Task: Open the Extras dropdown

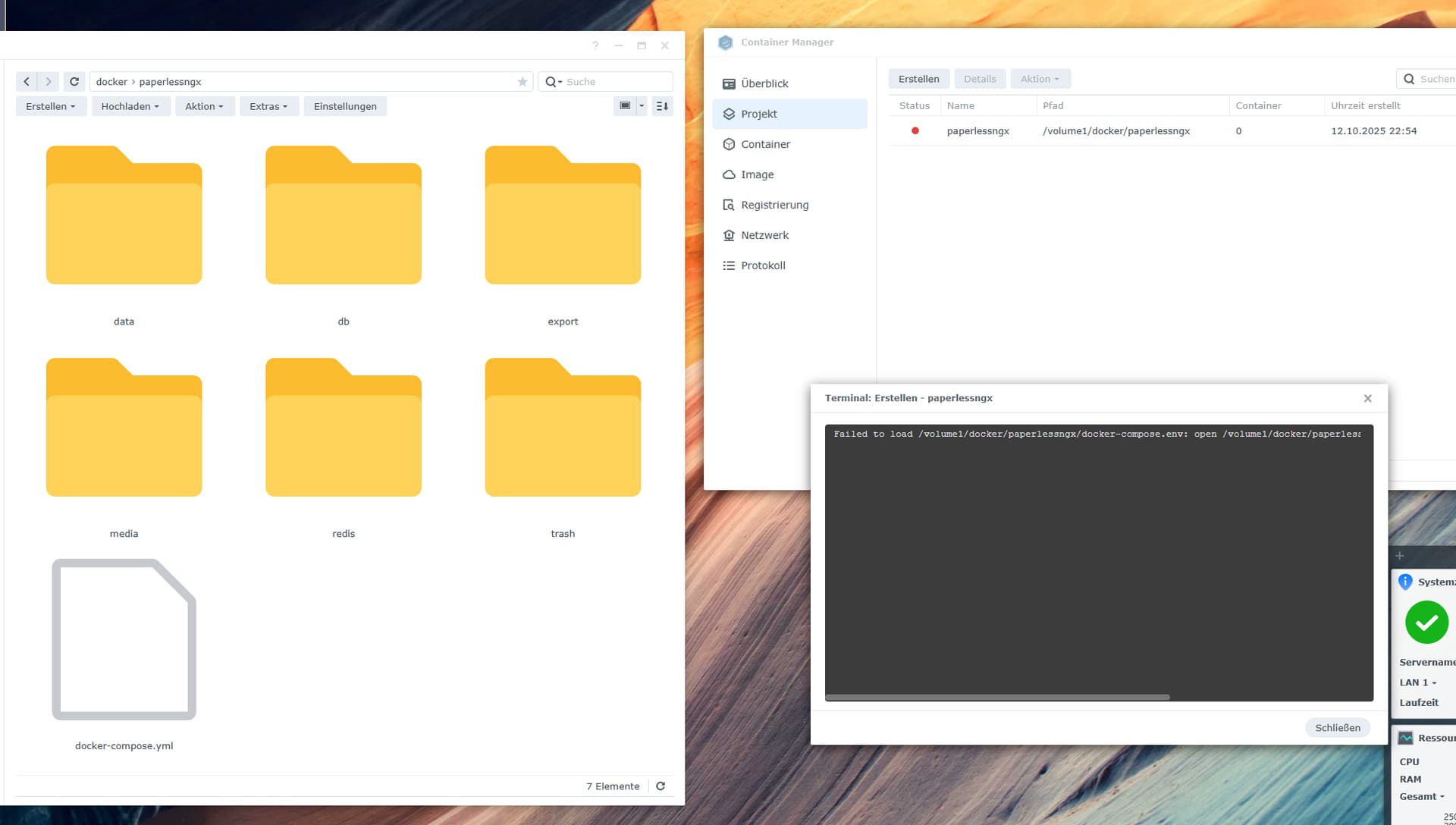Action: tap(268, 106)
